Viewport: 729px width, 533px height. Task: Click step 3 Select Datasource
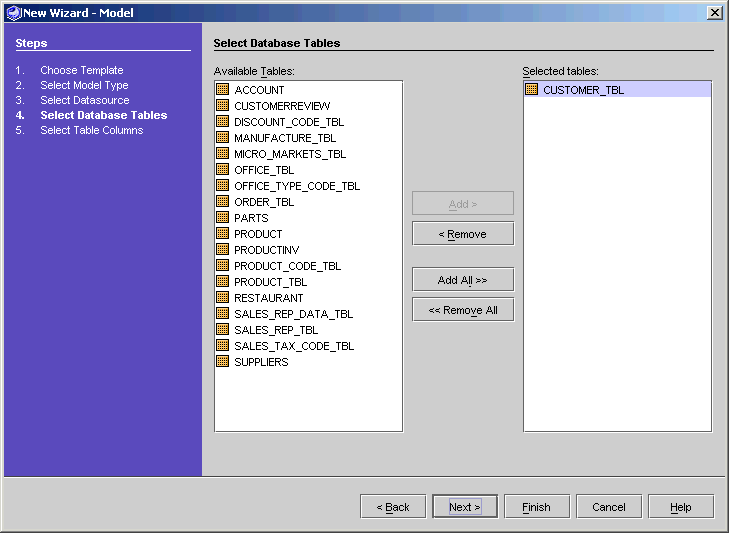[85, 100]
